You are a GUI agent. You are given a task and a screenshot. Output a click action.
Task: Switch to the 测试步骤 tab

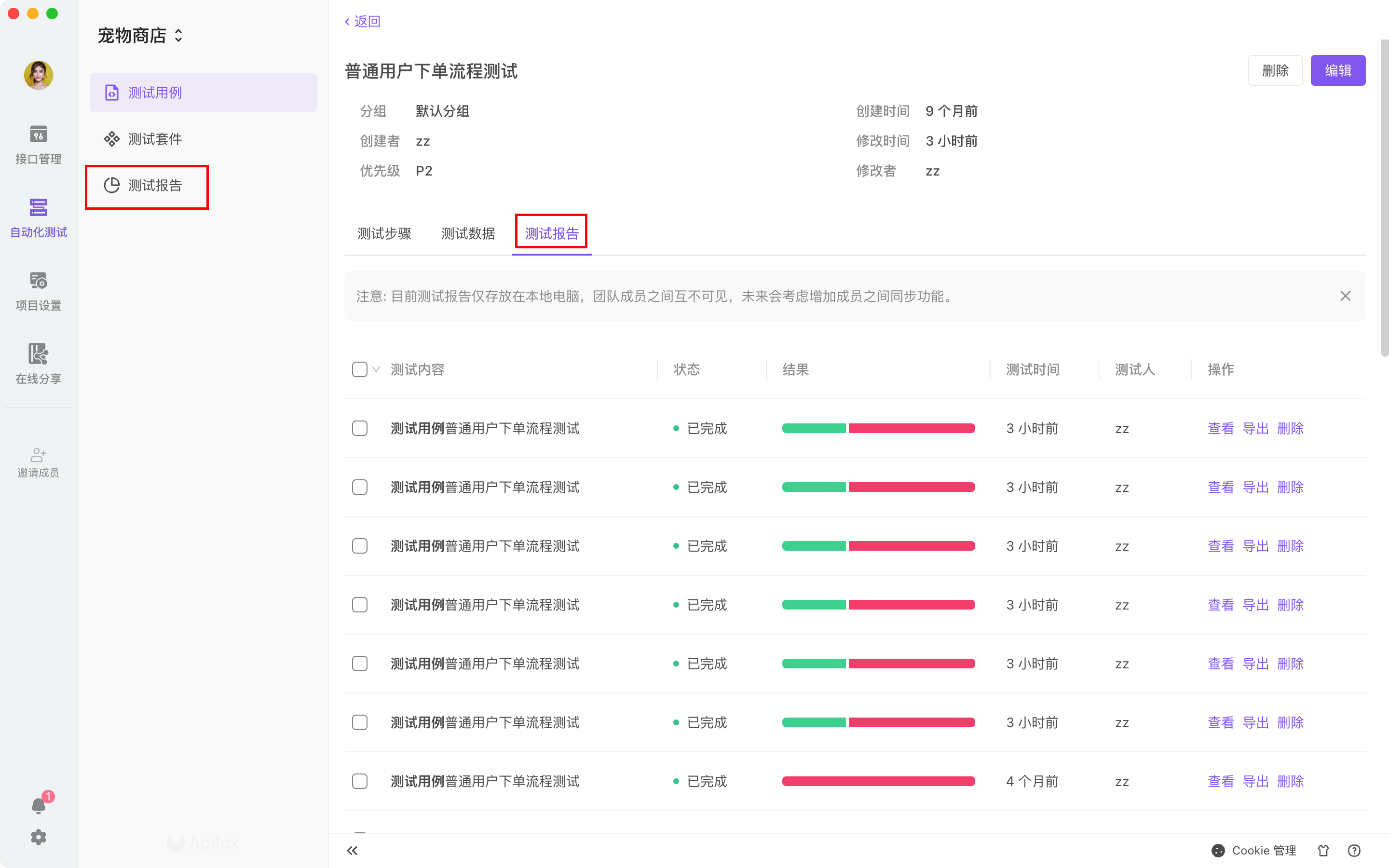tap(384, 234)
